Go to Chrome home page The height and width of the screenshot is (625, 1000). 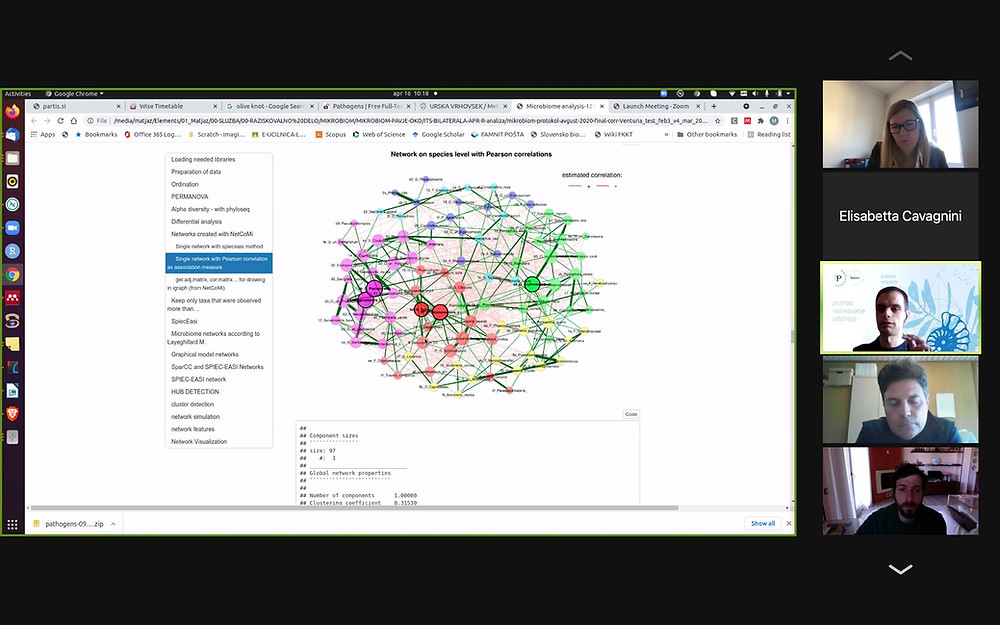73,121
